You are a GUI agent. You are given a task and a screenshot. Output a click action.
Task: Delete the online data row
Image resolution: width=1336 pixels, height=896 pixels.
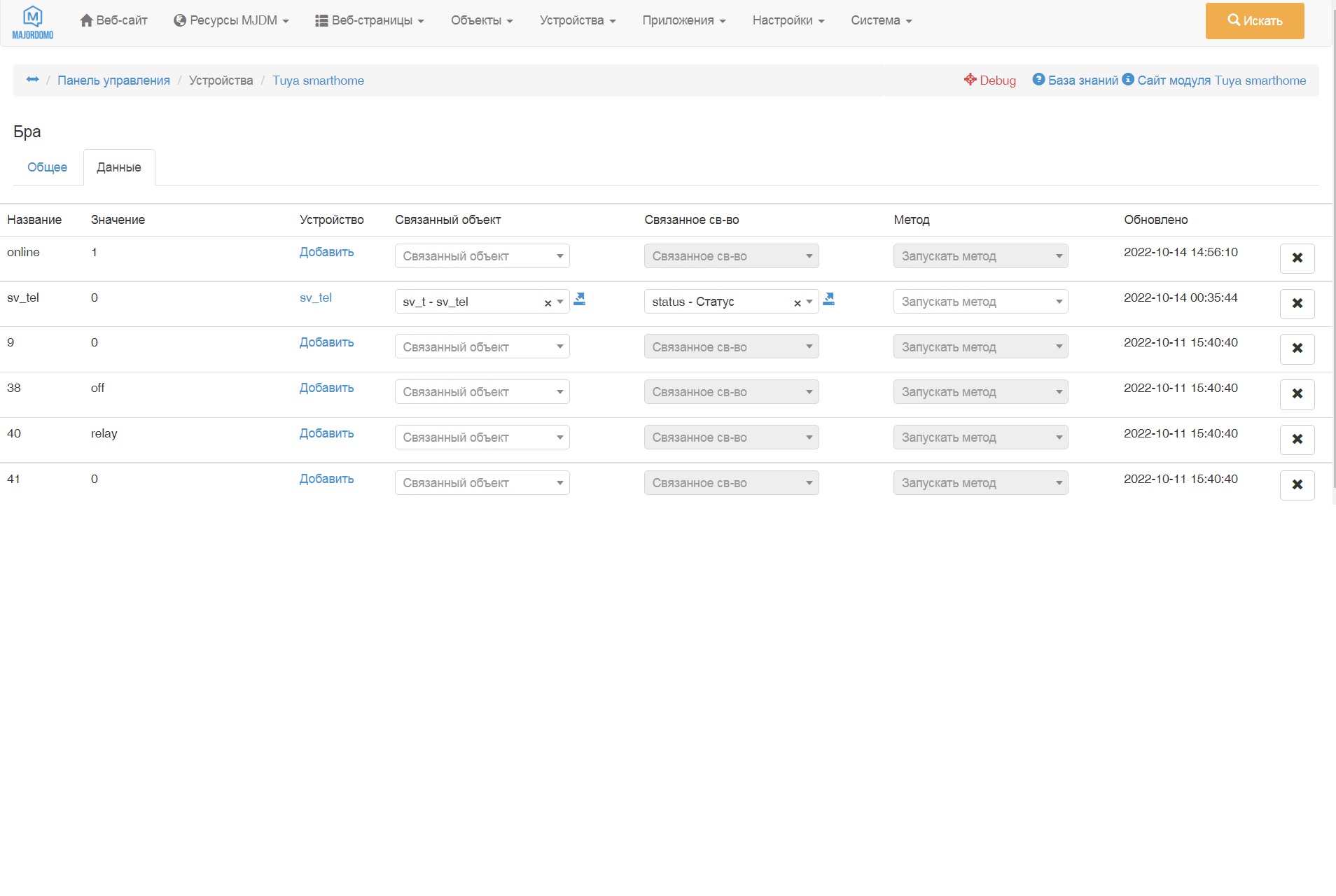point(1297,258)
